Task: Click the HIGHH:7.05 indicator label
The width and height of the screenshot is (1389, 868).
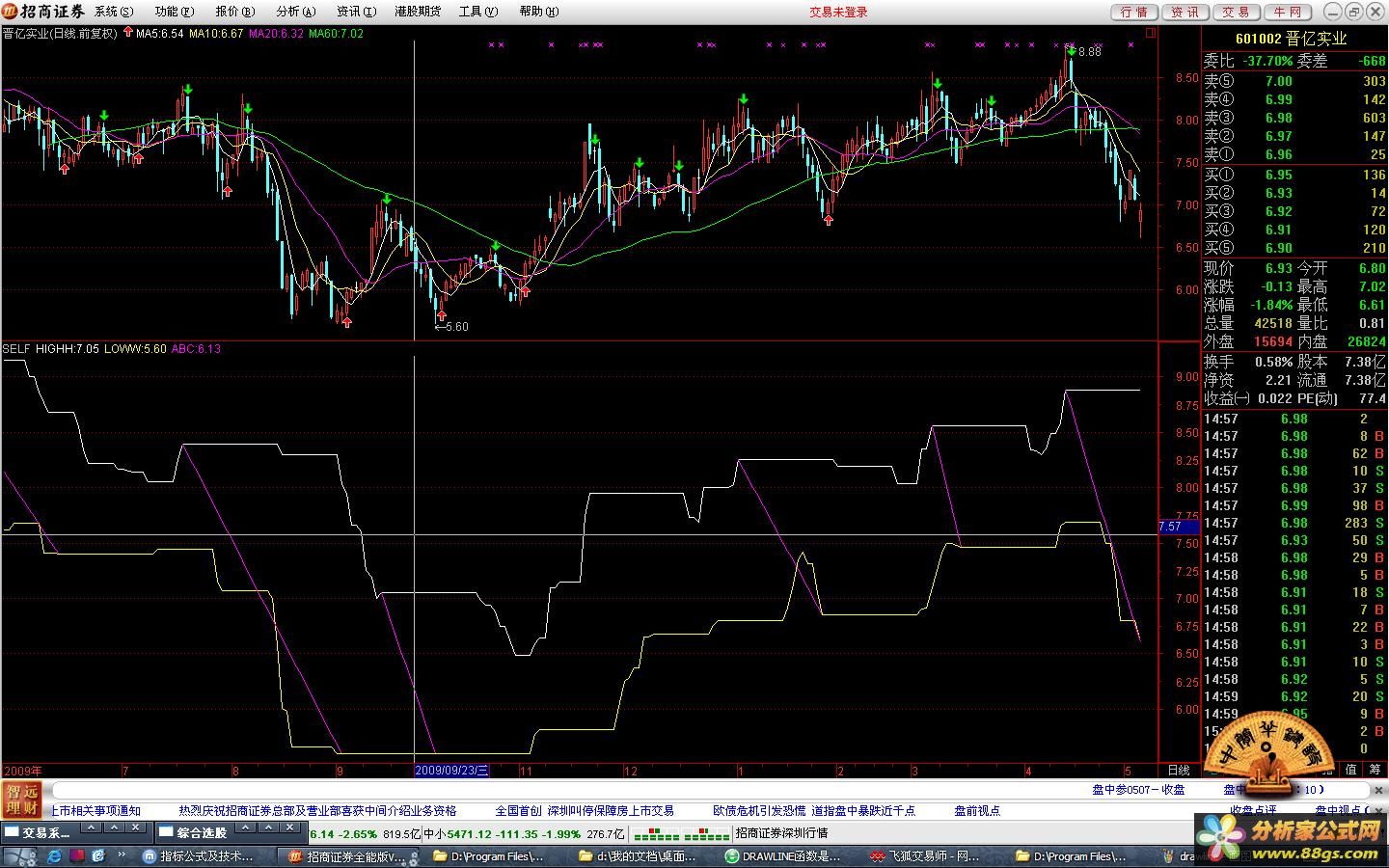Action: click(x=68, y=349)
